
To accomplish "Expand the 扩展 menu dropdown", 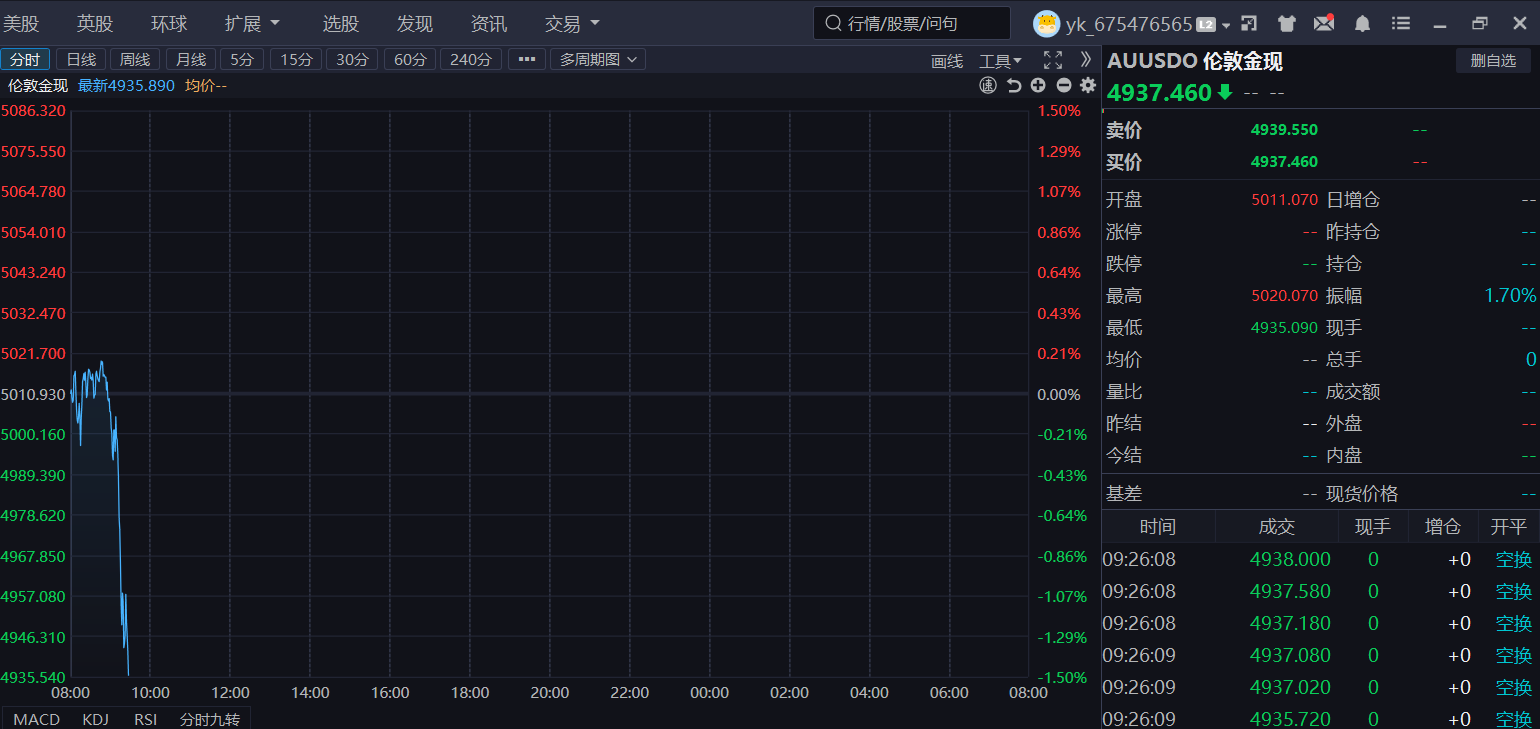I will tap(252, 23).
